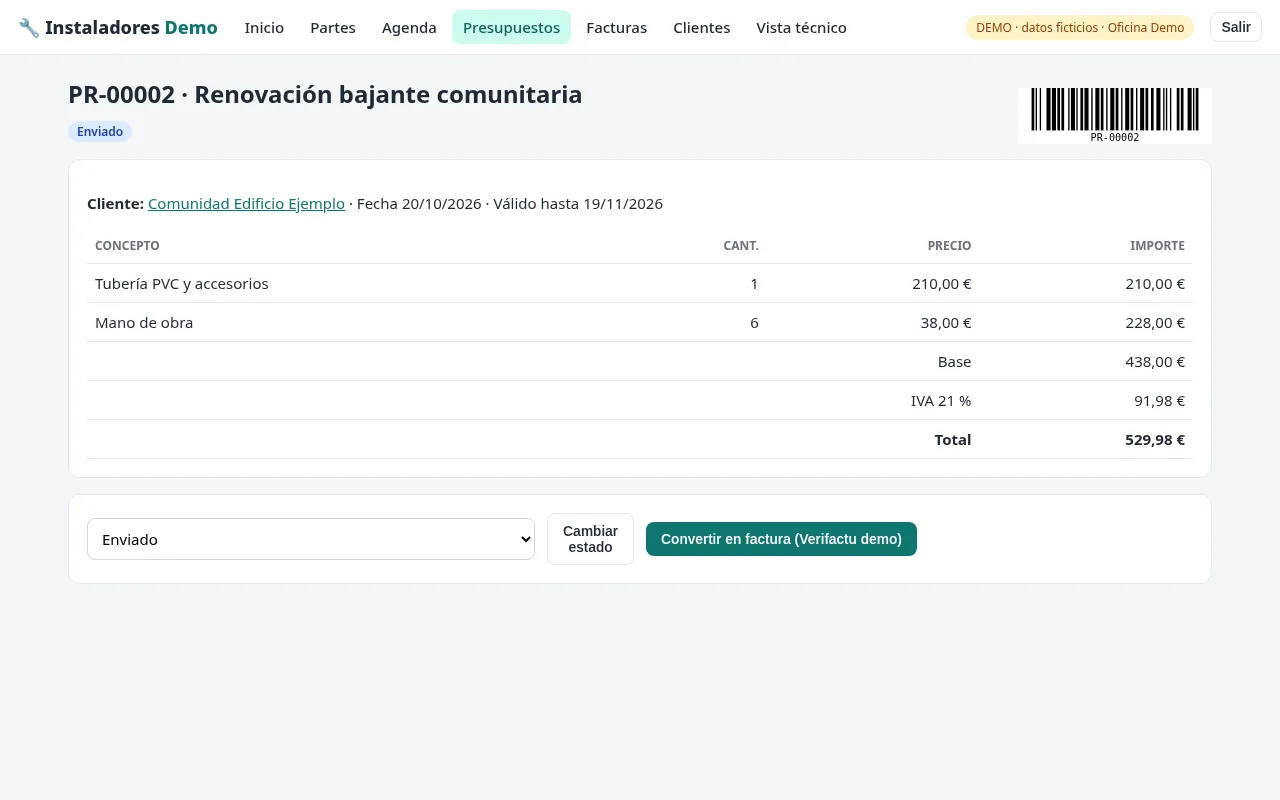This screenshot has width=1280, height=800.
Task: Open the Partes section
Action: [x=333, y=28]
